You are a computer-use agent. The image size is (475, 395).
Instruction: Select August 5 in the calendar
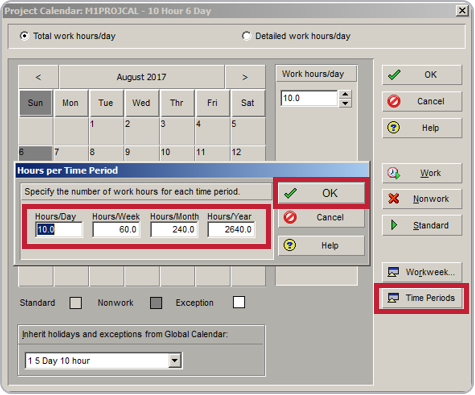248,131
